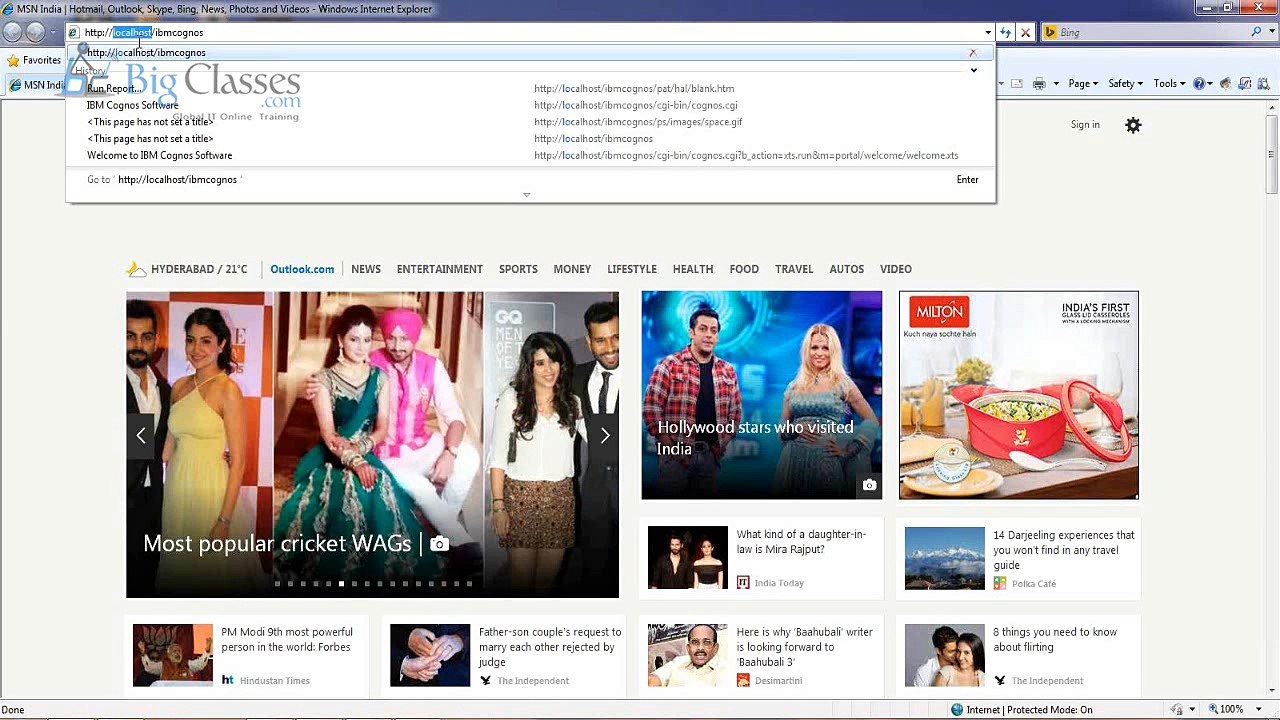Viewport: 1280px width, 720px height.
Task: Open the 'Hollywood stars who visited India' thumbnail
Action: point(761,395)
